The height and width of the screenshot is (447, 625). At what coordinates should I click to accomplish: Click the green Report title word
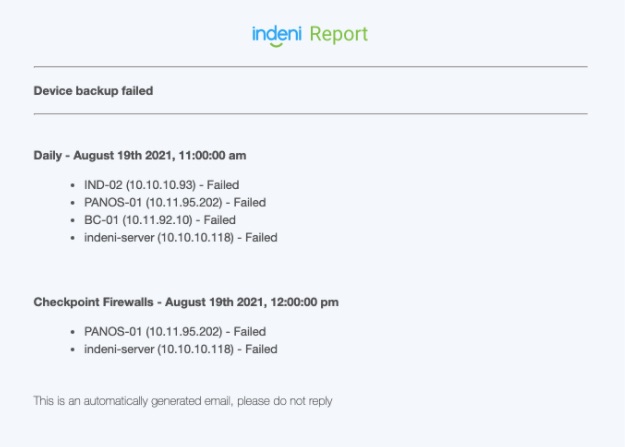[x=338, y=35]
